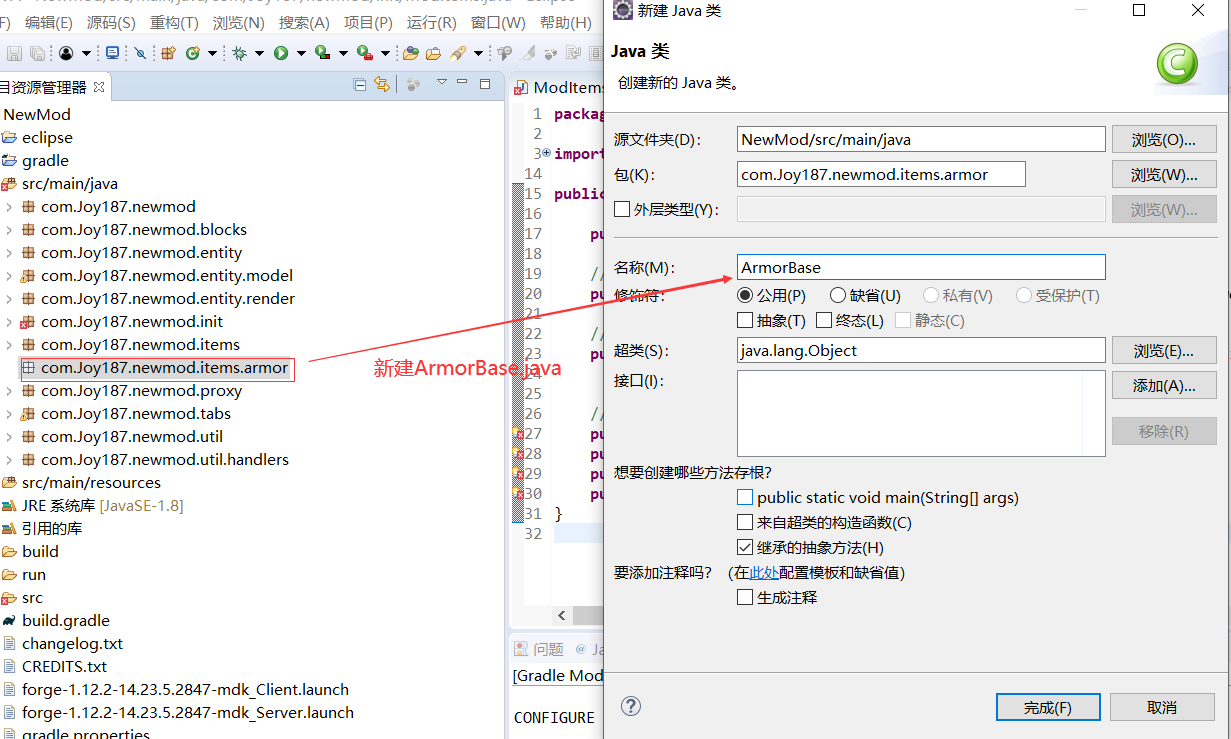Viewport: 1231px width, 739px height.
Task: Click the Run External Tools icon
Action: pyautogui.click(x=365, y=53)
